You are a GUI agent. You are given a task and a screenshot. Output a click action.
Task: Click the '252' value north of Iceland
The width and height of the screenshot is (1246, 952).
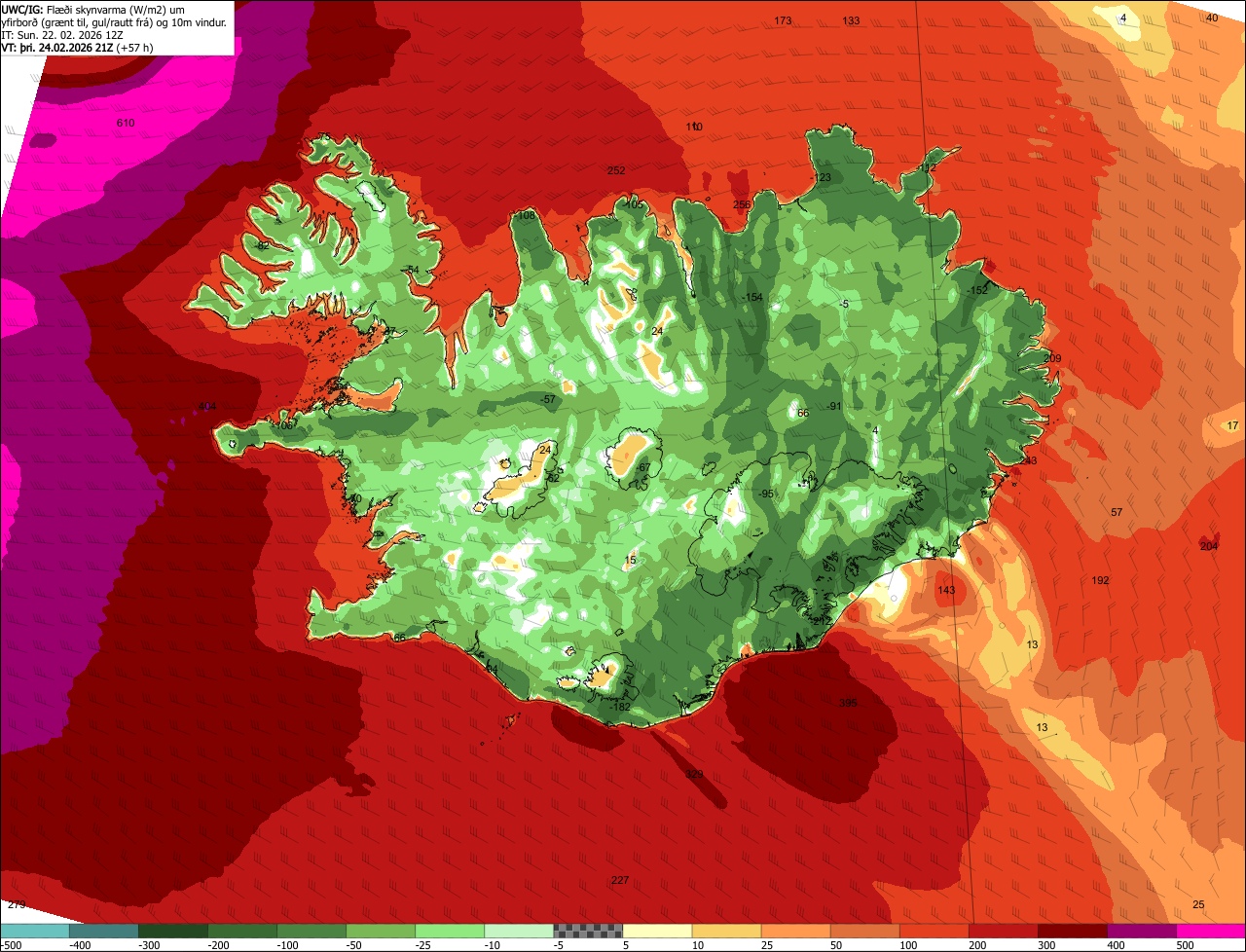click(616, 170)
